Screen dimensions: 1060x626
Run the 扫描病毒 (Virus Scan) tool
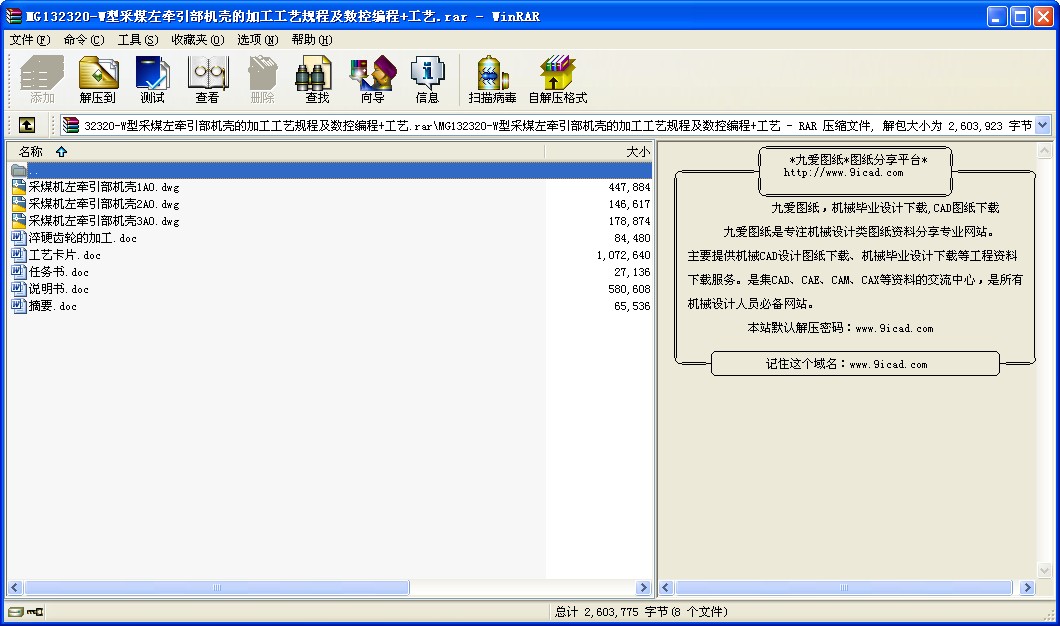492,80
